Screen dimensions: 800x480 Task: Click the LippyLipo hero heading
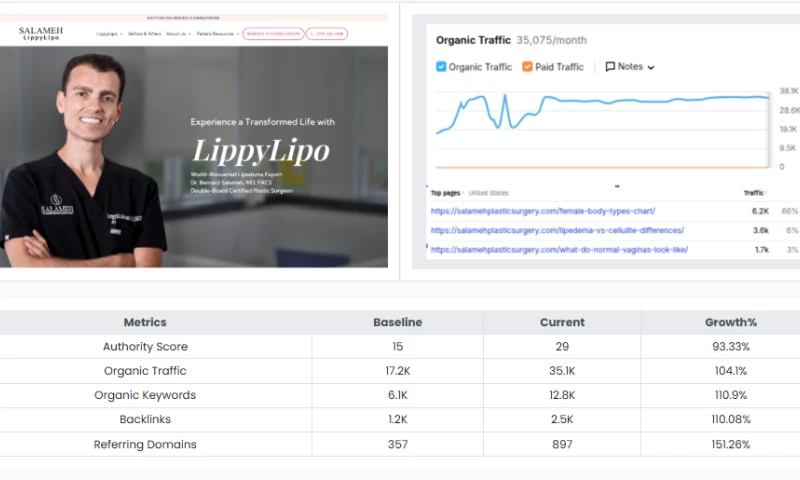click(x=261, y=151)
